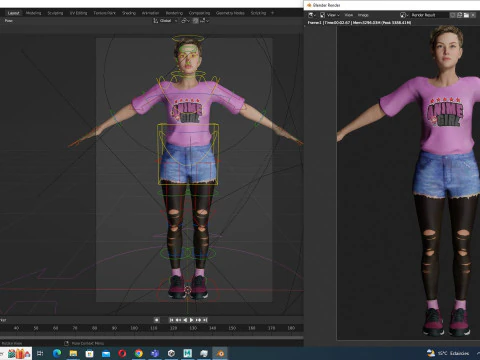Play animation in reverse

click(185, 320)
